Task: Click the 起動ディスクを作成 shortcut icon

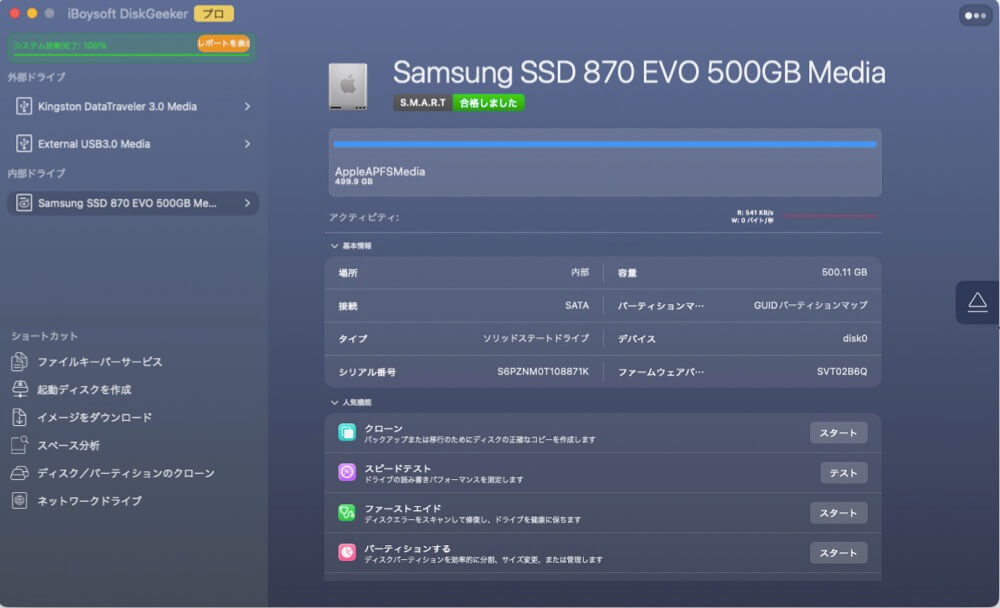Action: [x=19, y=389]
